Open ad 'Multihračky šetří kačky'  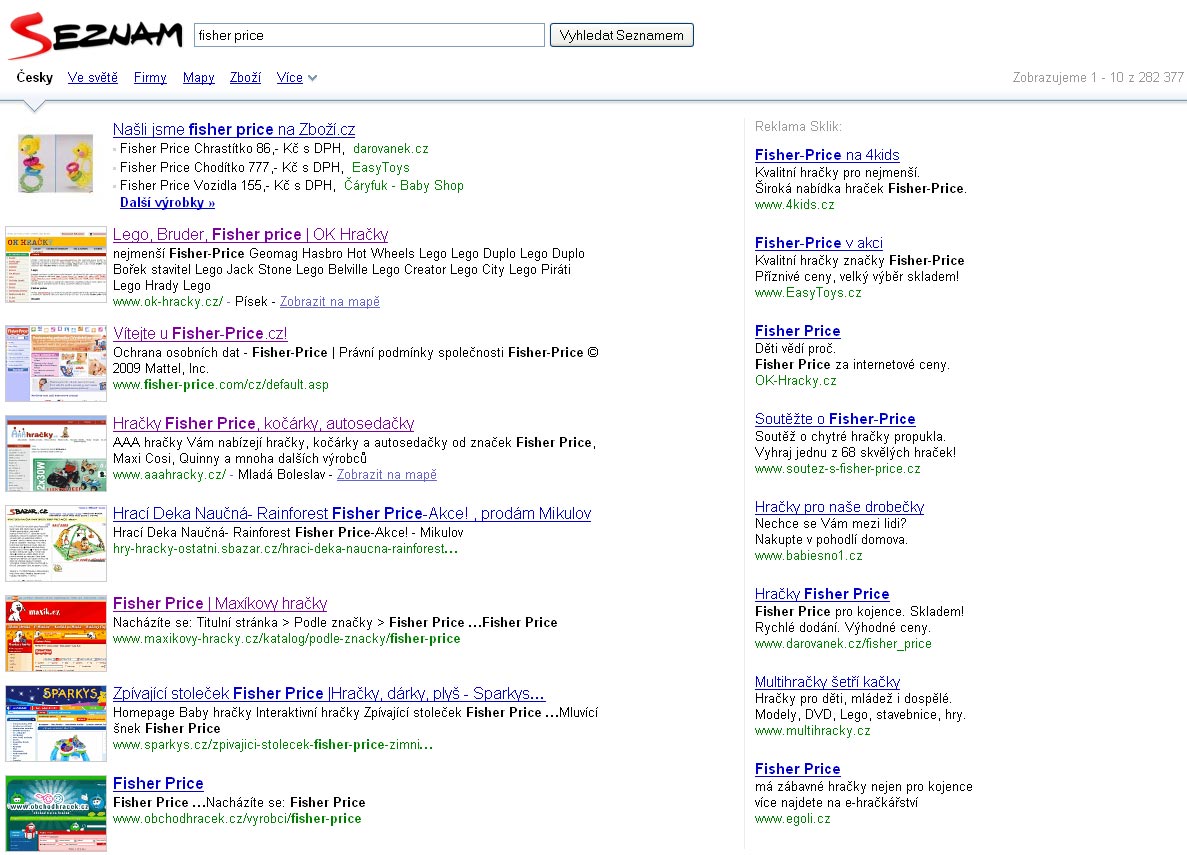tap(827, 682)
